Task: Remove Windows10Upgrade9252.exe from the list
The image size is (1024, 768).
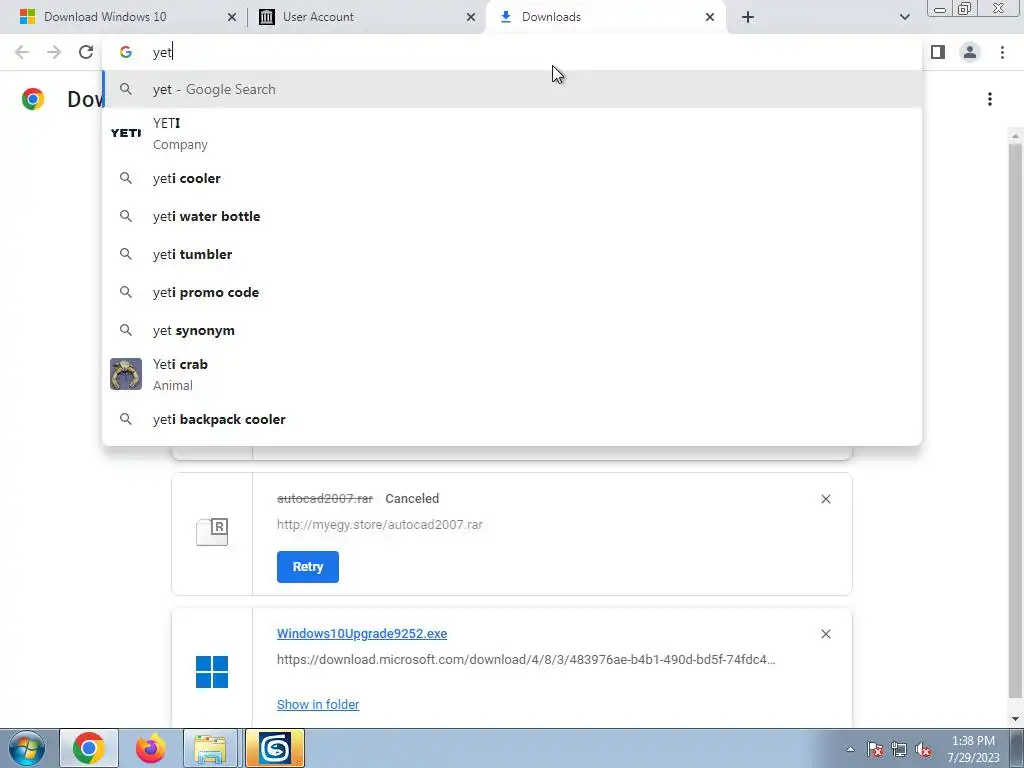Action: point(825,634)
